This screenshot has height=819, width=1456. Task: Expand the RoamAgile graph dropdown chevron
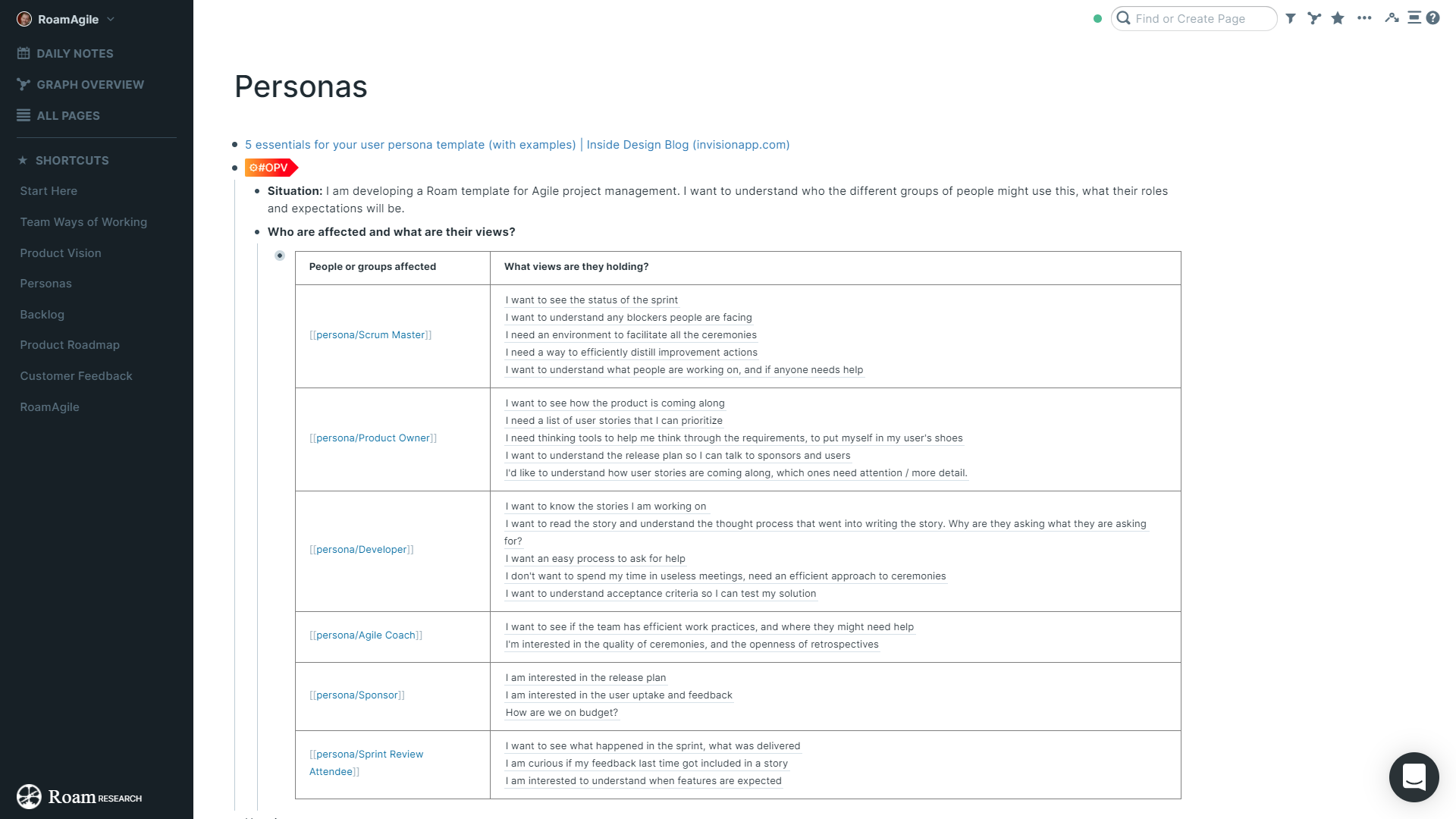point(109,20)
